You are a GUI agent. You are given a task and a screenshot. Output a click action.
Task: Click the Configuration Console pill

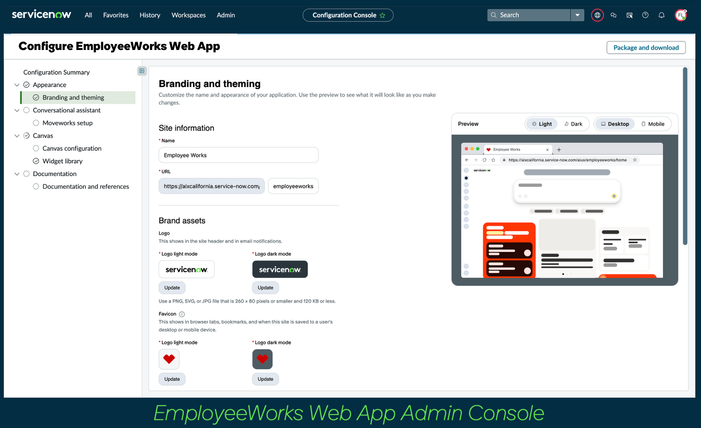coord(348,15)
